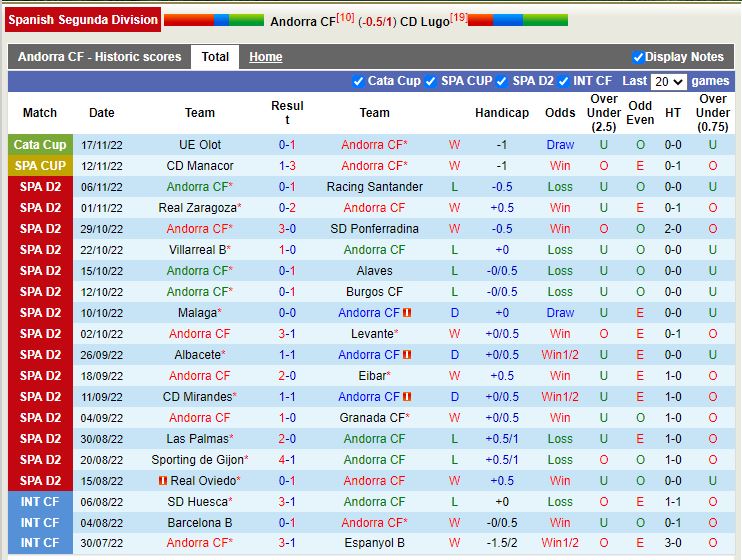Click SD Huesca team name

tap(197, 502)
